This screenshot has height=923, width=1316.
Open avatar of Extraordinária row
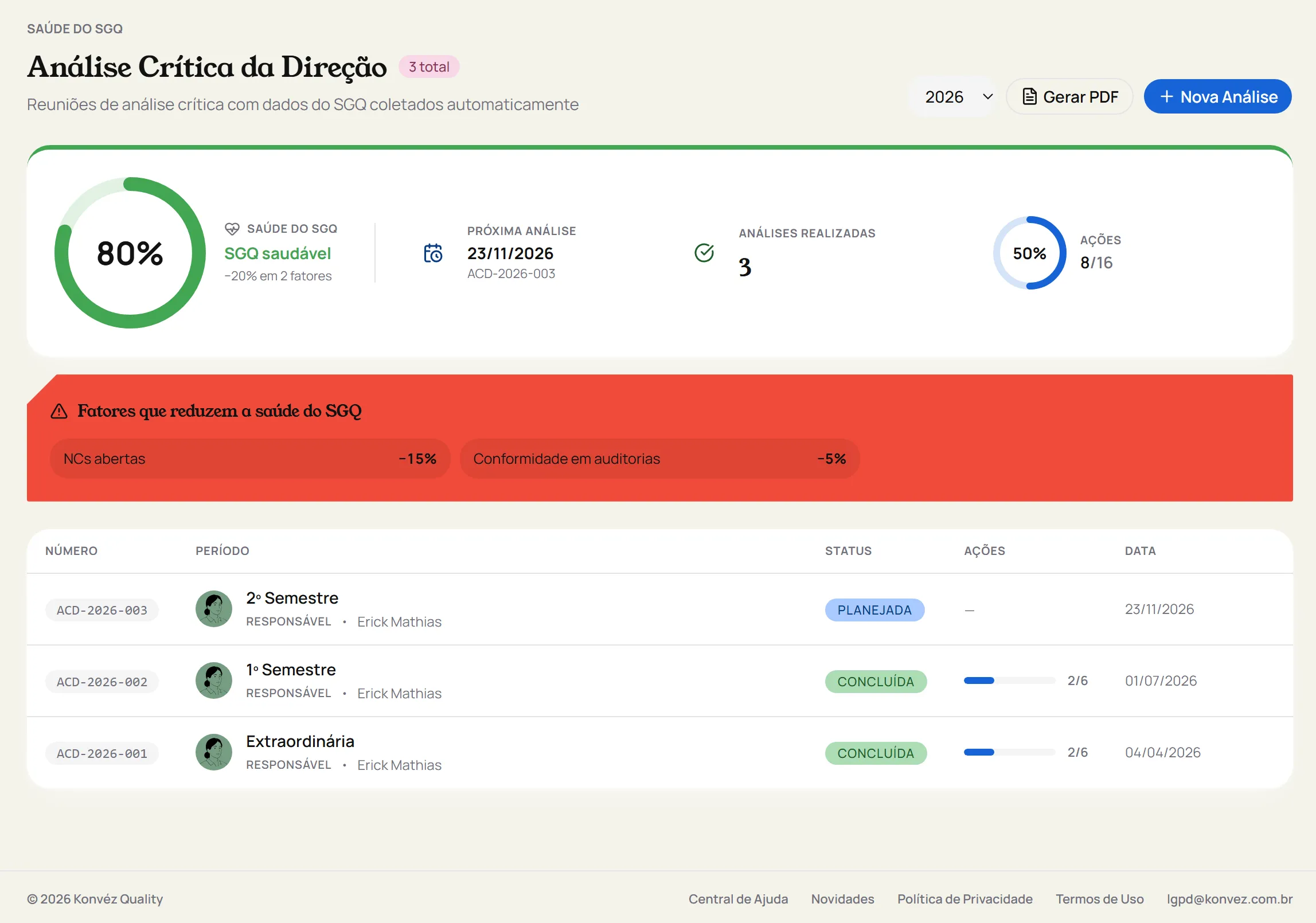(x=214, y=752)
